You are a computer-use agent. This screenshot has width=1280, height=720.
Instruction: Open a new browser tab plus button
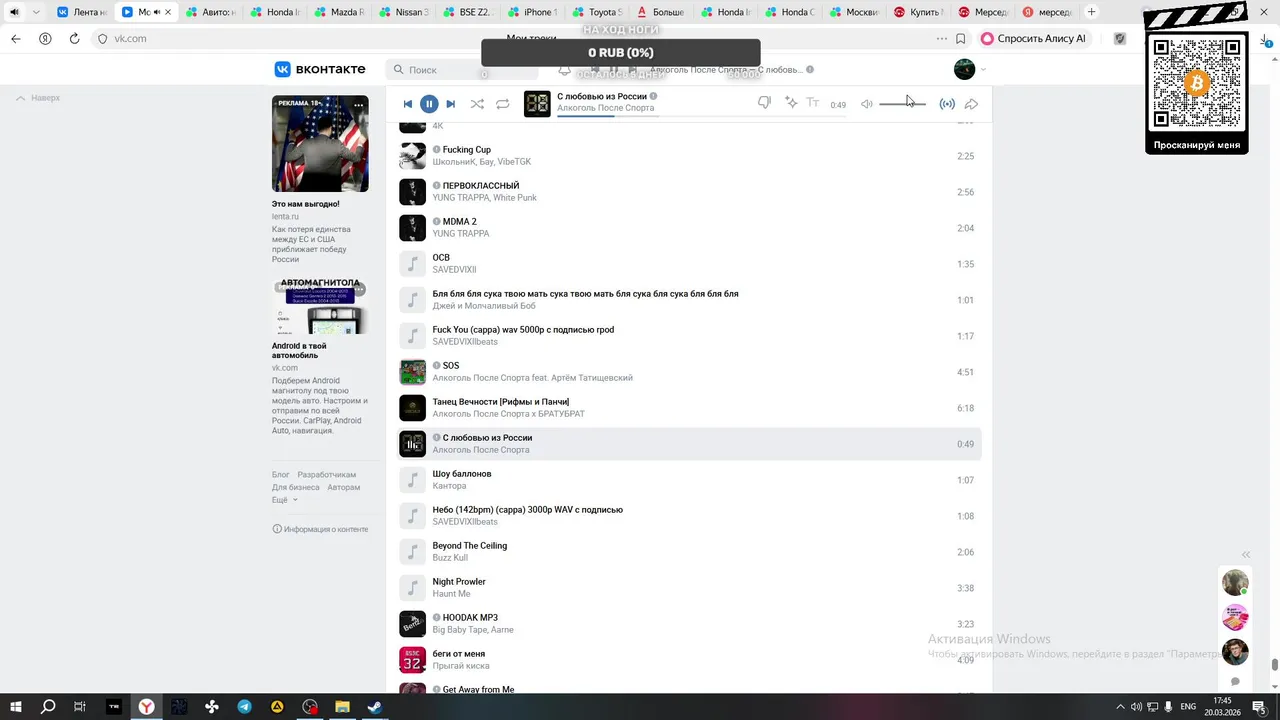click(1091, 12)
